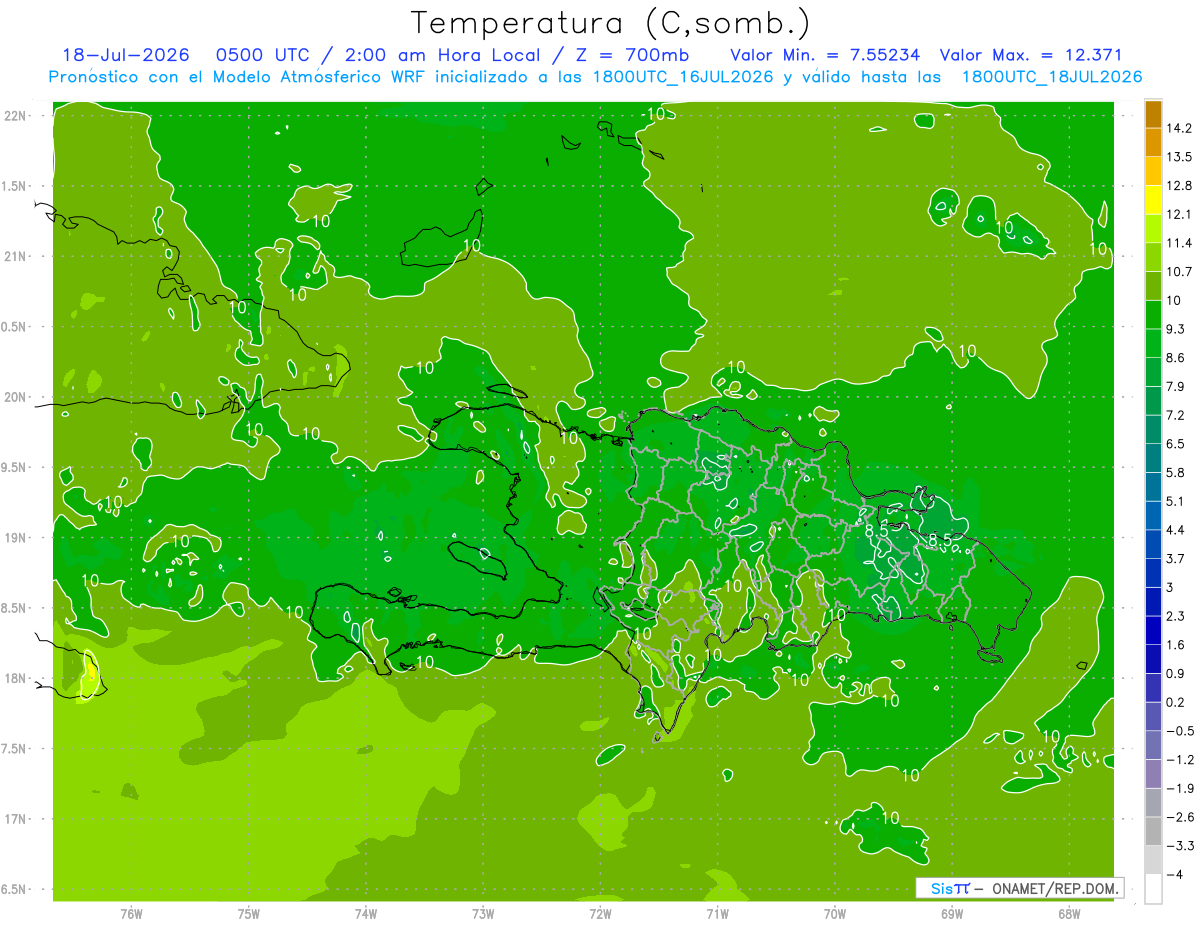This screenshot has width=1200, height=927.
Task: Select 'Valor Min. = 7.55234' text
Action: pyautogui.click(x=826, y=55)
